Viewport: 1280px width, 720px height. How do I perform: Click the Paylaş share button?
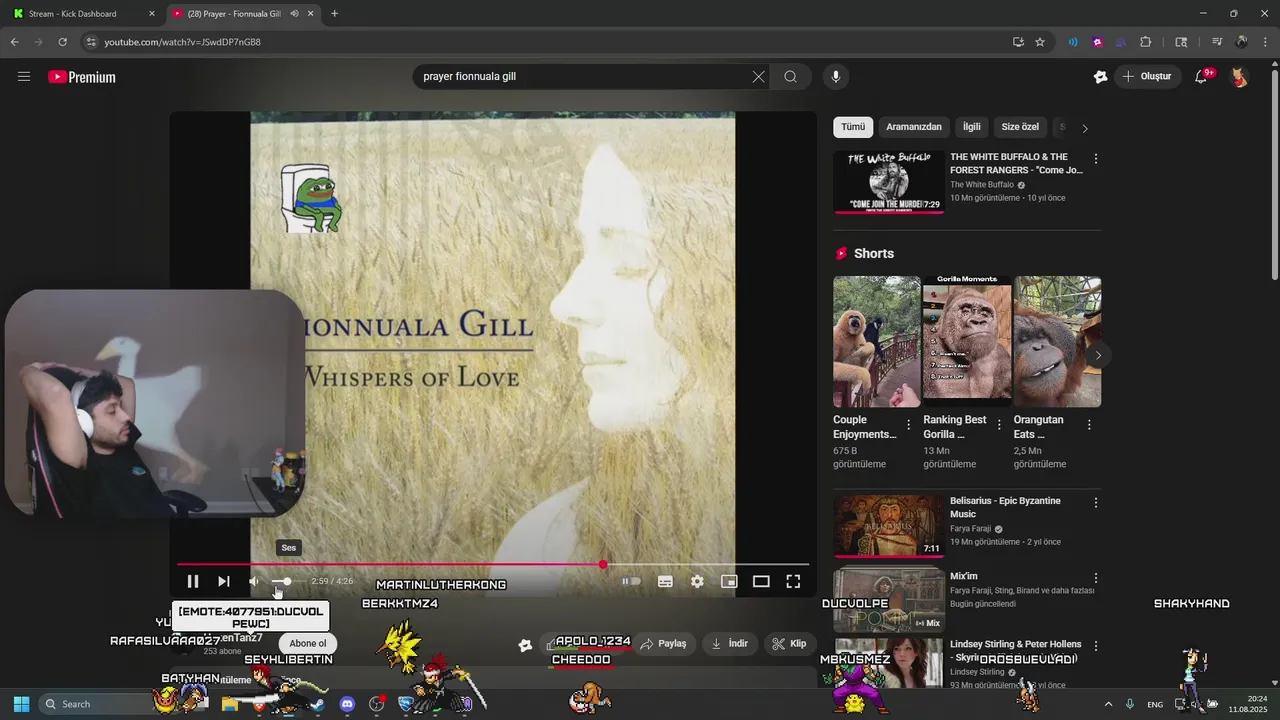[664, 644]
